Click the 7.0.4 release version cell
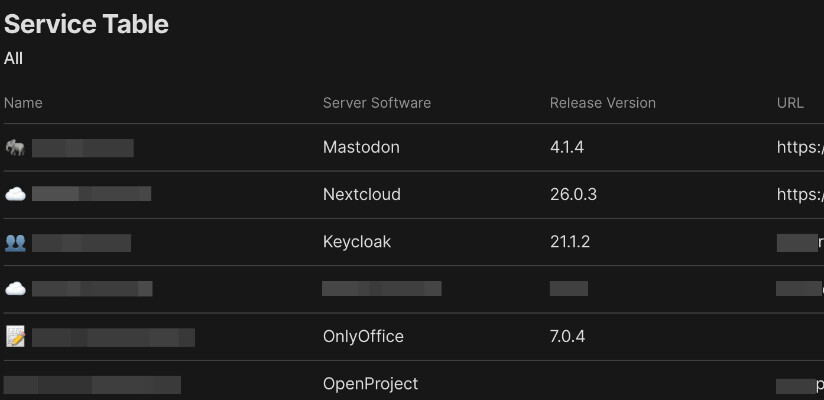The height and width of the screenshot is (400, 824). (568, 336)
